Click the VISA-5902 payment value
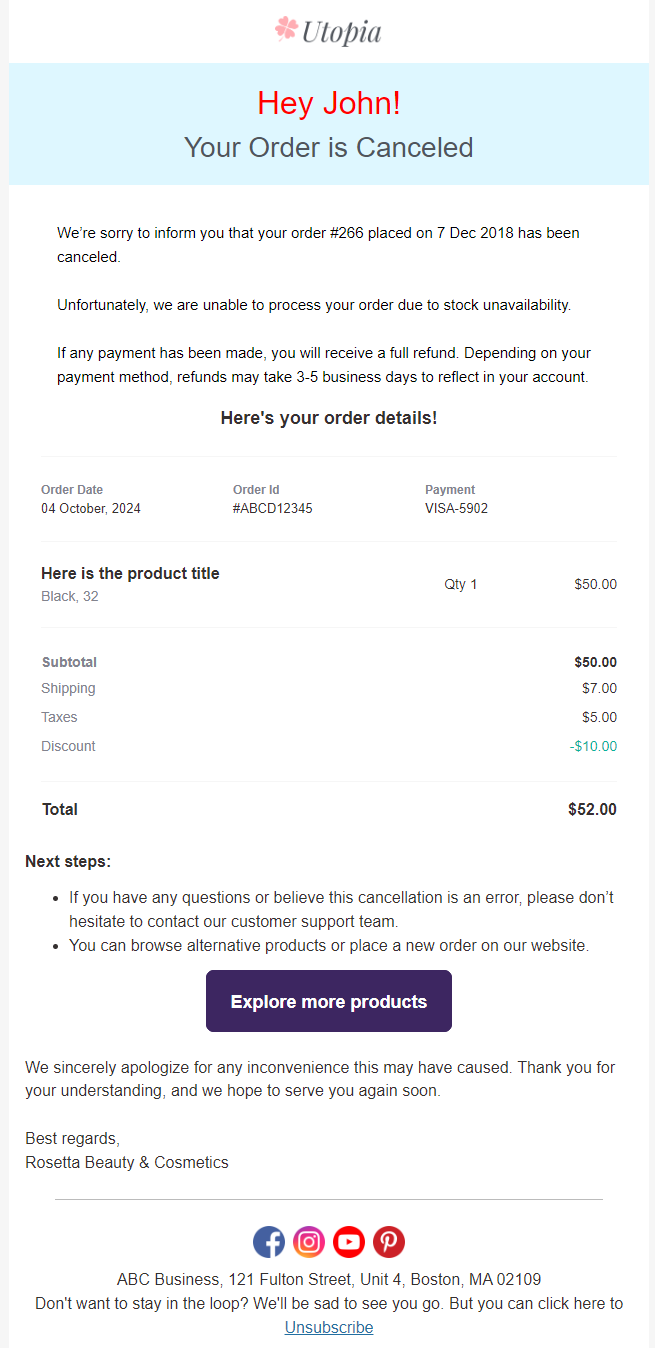 (x=457, y=508)
